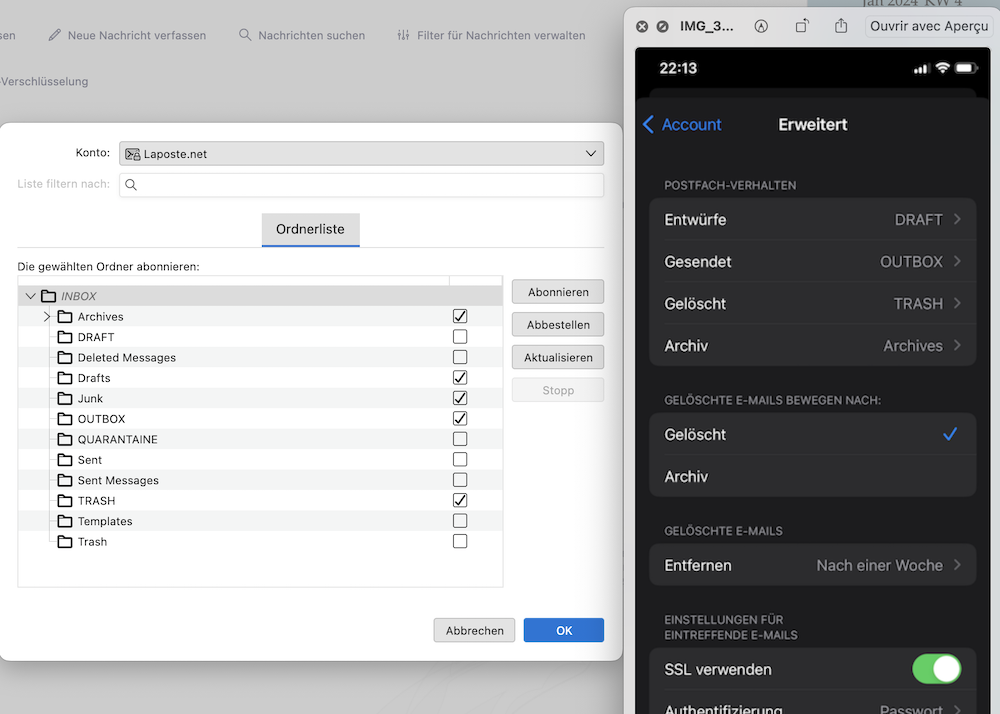Viewport: 1000px width, 714px height.
Task: Click the Junk folder icon
Action: 65,398
